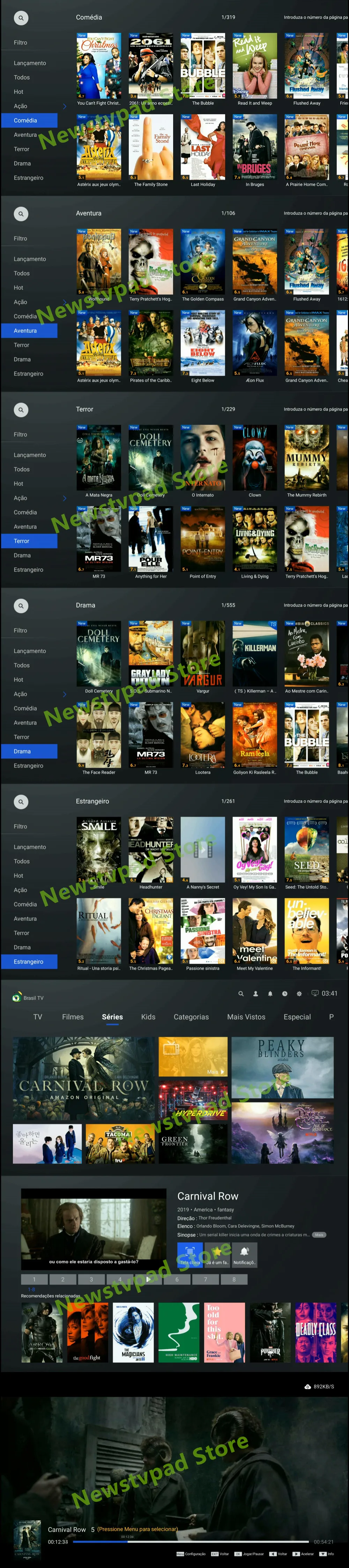Open the notifications bell in top bar
This screenshot has width=349, height=1568.
[270, 993]
